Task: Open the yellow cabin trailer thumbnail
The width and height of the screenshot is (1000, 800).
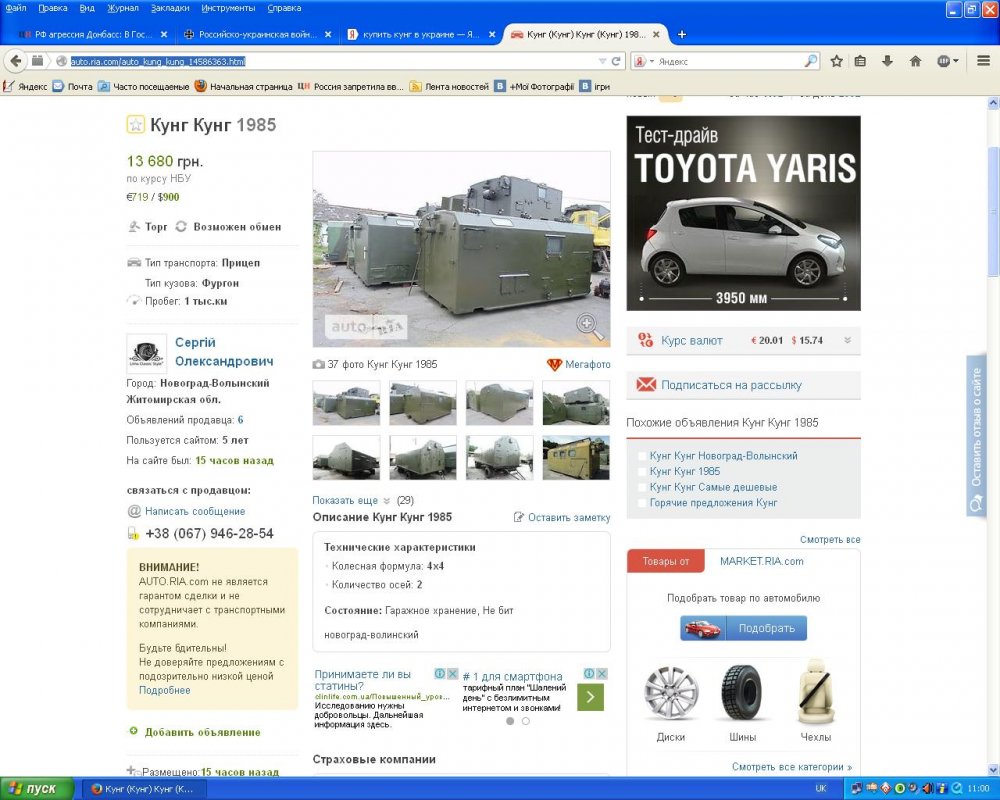Action: click(576, 457)
